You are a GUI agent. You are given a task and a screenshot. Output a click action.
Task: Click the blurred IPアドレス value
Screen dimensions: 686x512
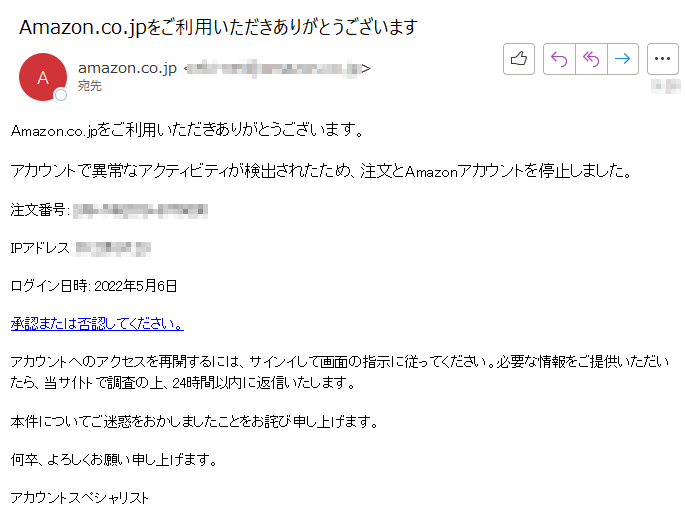pyautogui.click(x=113, y=249)
